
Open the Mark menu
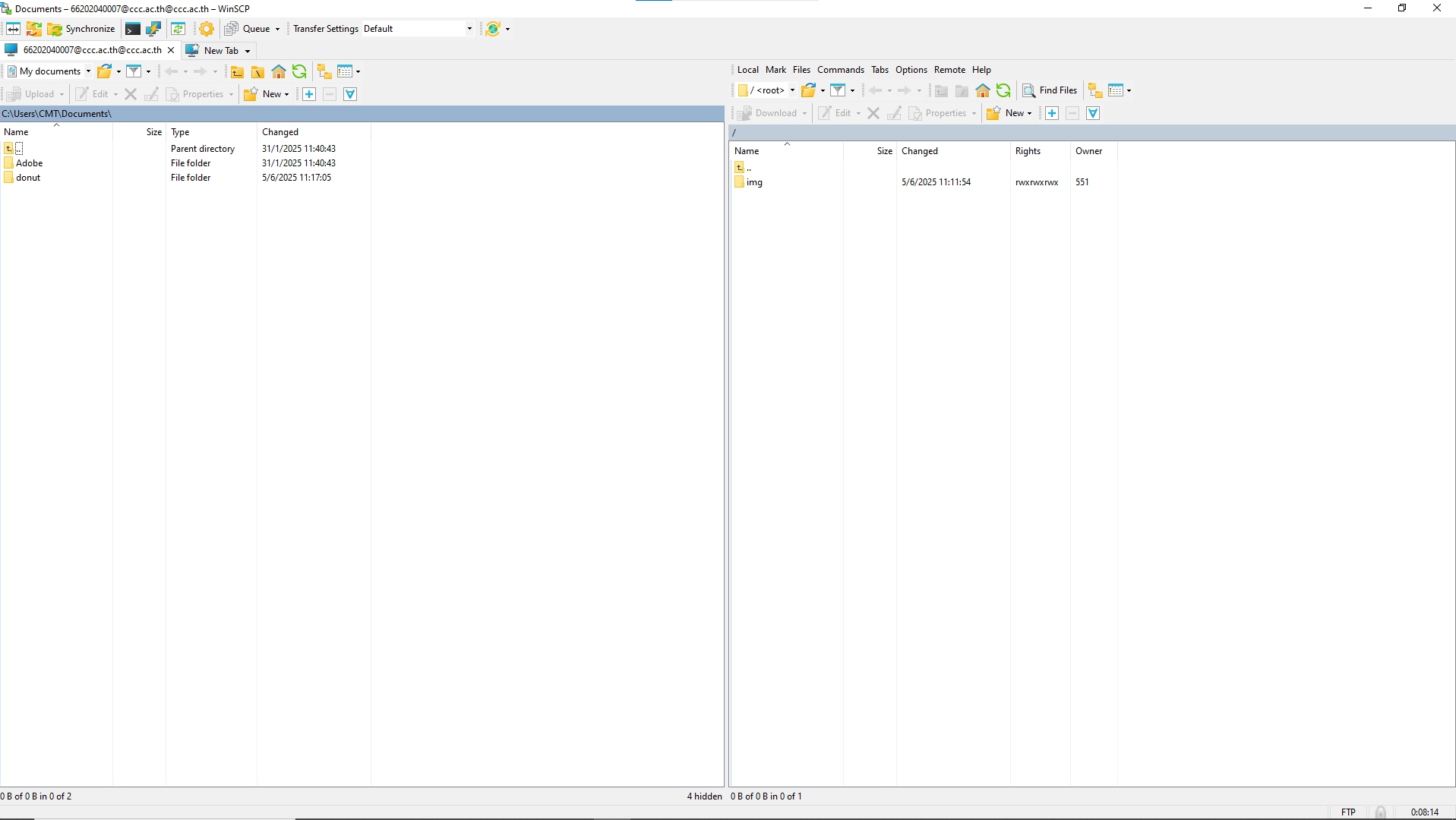(775, 70)
